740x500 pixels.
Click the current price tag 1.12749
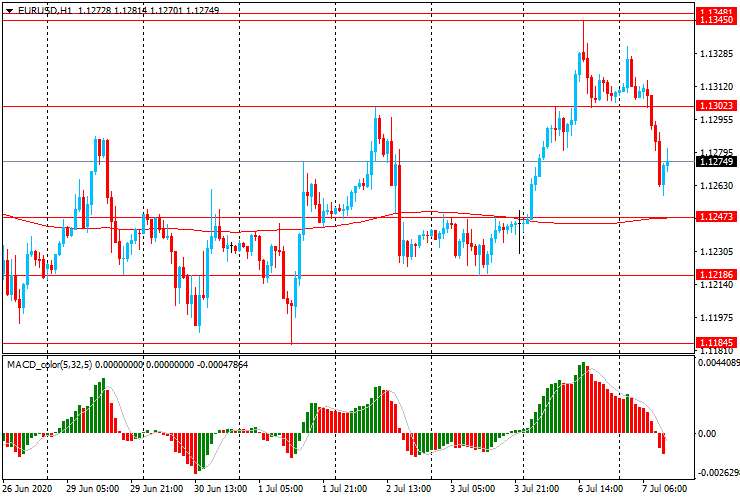point(716,162)
